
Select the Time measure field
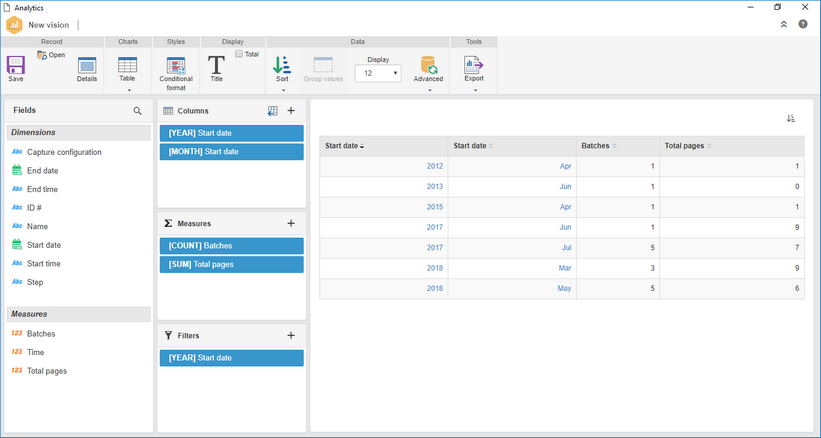coord(36,352)
